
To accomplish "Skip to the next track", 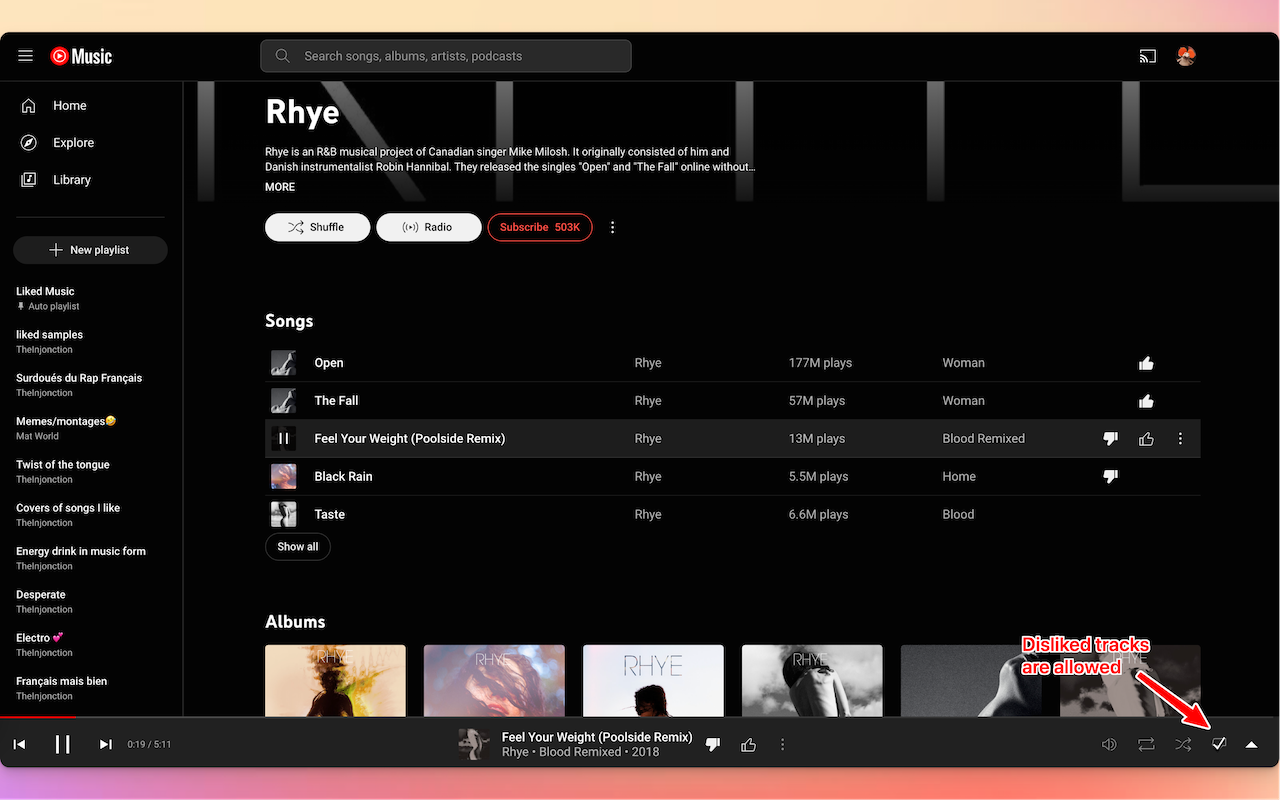I will click(x=105, y=744).
